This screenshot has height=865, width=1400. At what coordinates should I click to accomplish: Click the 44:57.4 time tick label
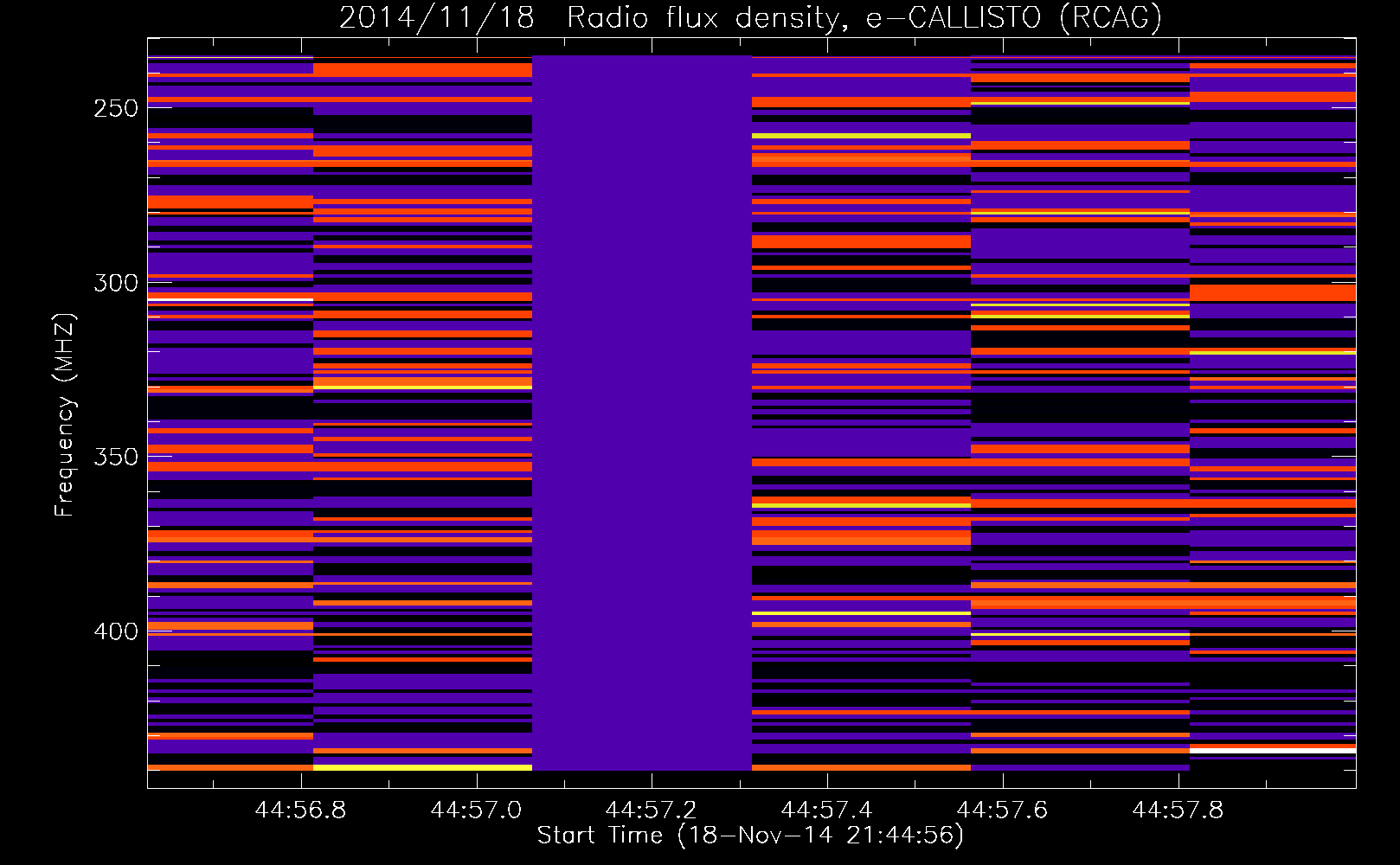tap(826, 810)
